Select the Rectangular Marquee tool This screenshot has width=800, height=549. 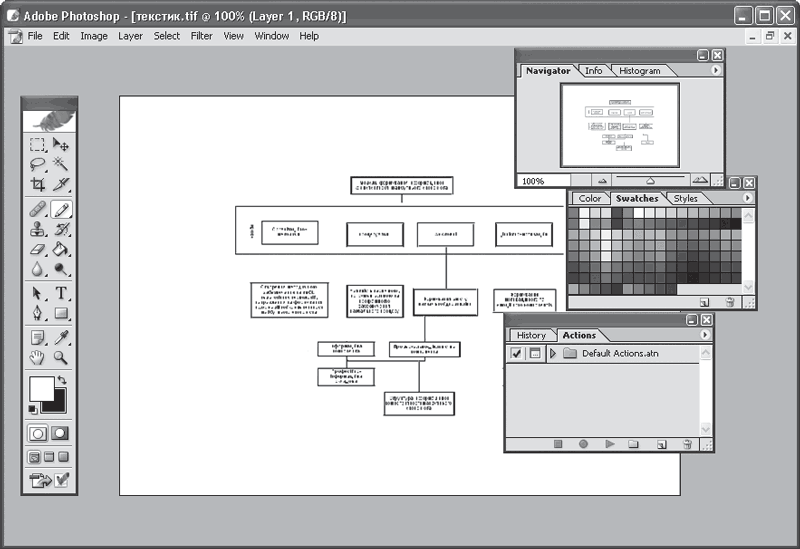[x=38, y=145]
